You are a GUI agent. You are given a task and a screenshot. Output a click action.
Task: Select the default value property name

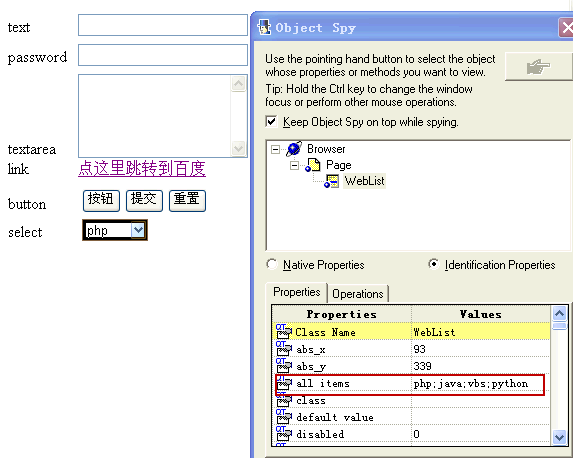pyautogui.click(x=335, y=417)
